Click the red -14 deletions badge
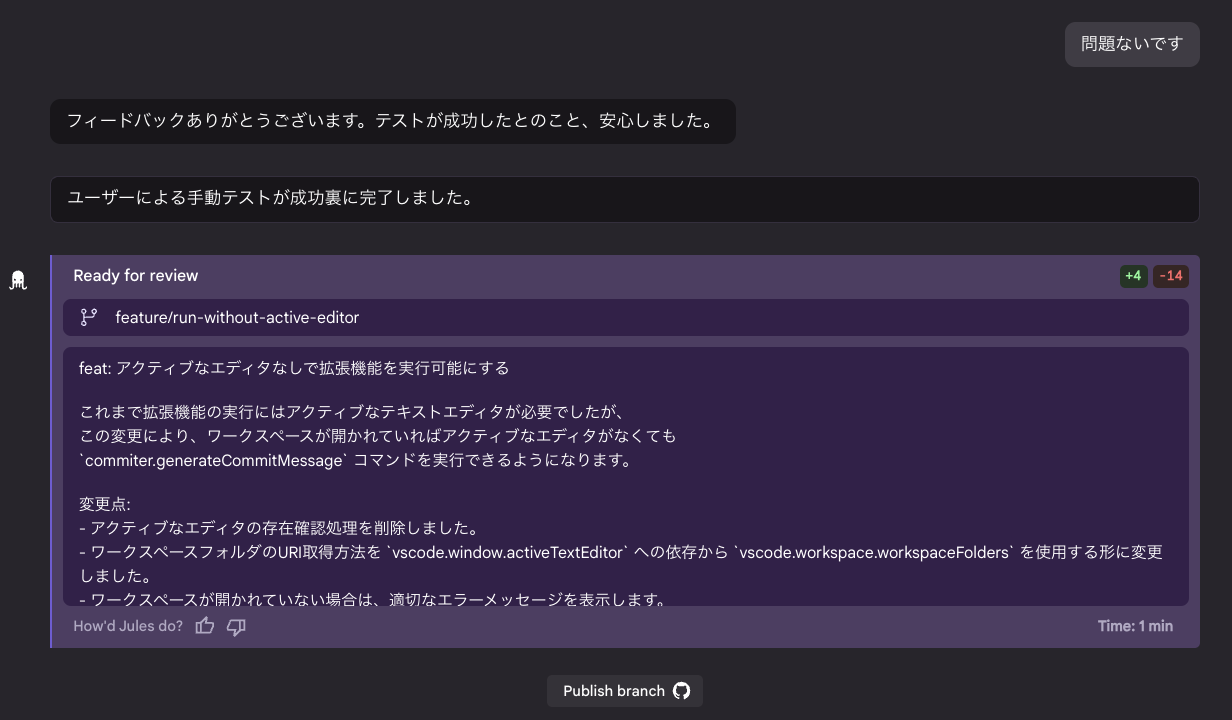This screenshot has height=720, width=1232. coord(1170,275)
